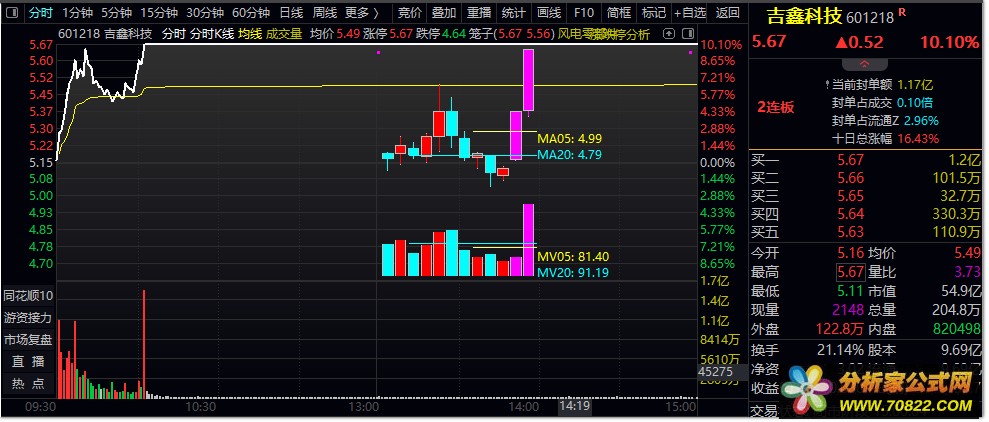Viewport: 989px width, 422px height.
Task: Select the 1分钟 period
Action: (x=78, y=12)
